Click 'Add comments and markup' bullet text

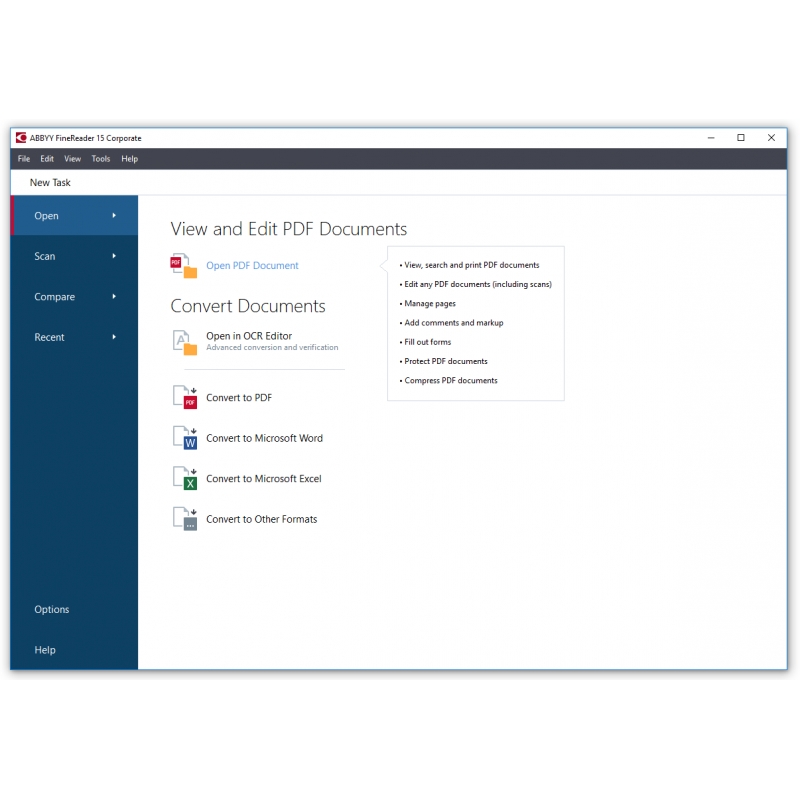[454, 323]
